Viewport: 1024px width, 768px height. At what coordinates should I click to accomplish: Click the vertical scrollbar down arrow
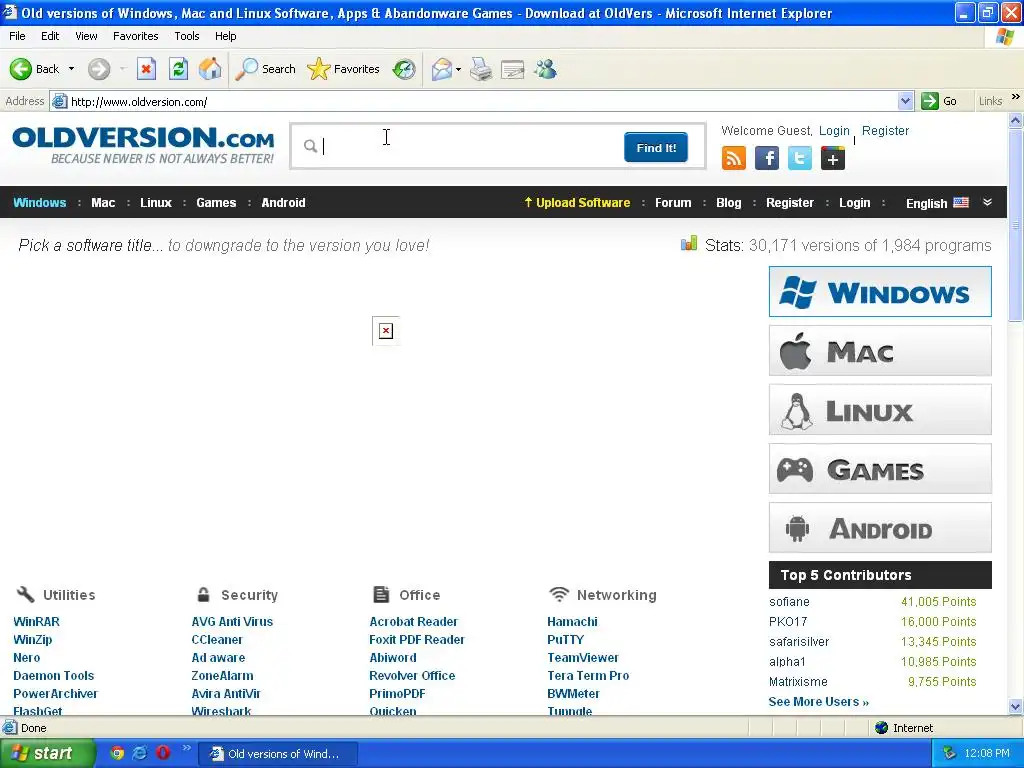(1015, 706)
